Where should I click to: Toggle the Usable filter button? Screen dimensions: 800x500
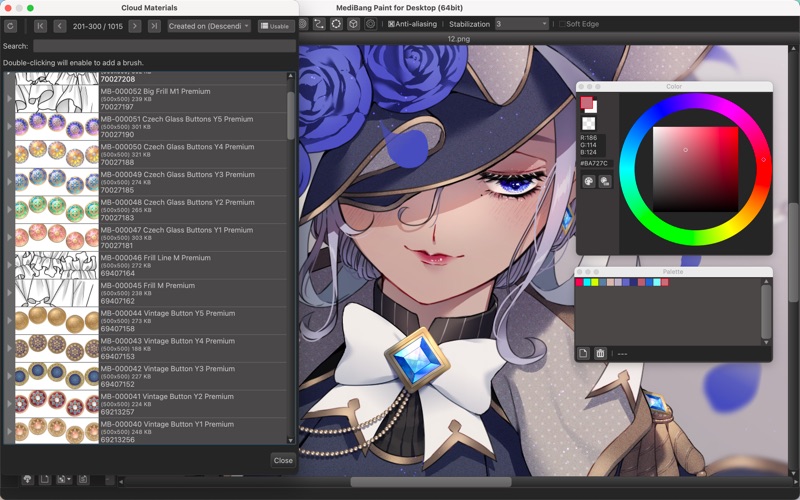(x=276, y=26)
